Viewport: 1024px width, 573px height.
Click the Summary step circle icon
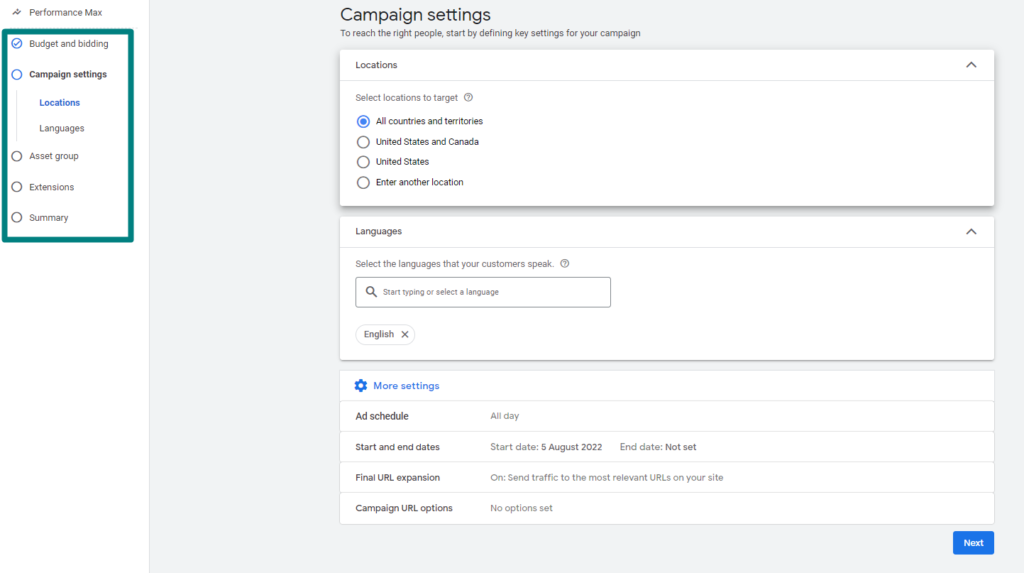pos(17,218)
